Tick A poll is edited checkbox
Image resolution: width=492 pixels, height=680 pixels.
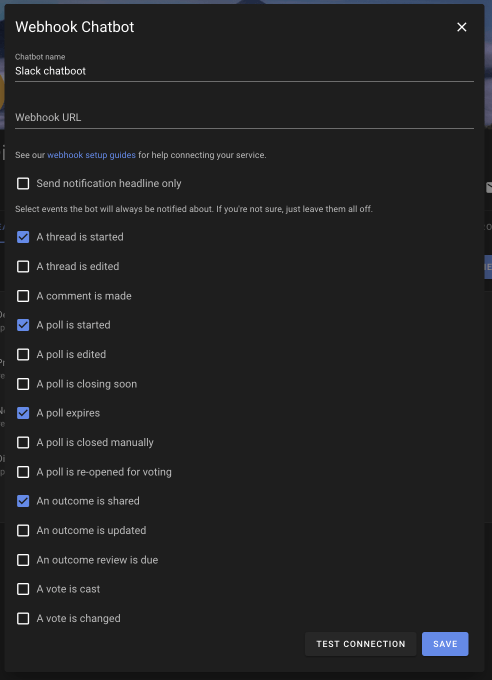[23, 354]
